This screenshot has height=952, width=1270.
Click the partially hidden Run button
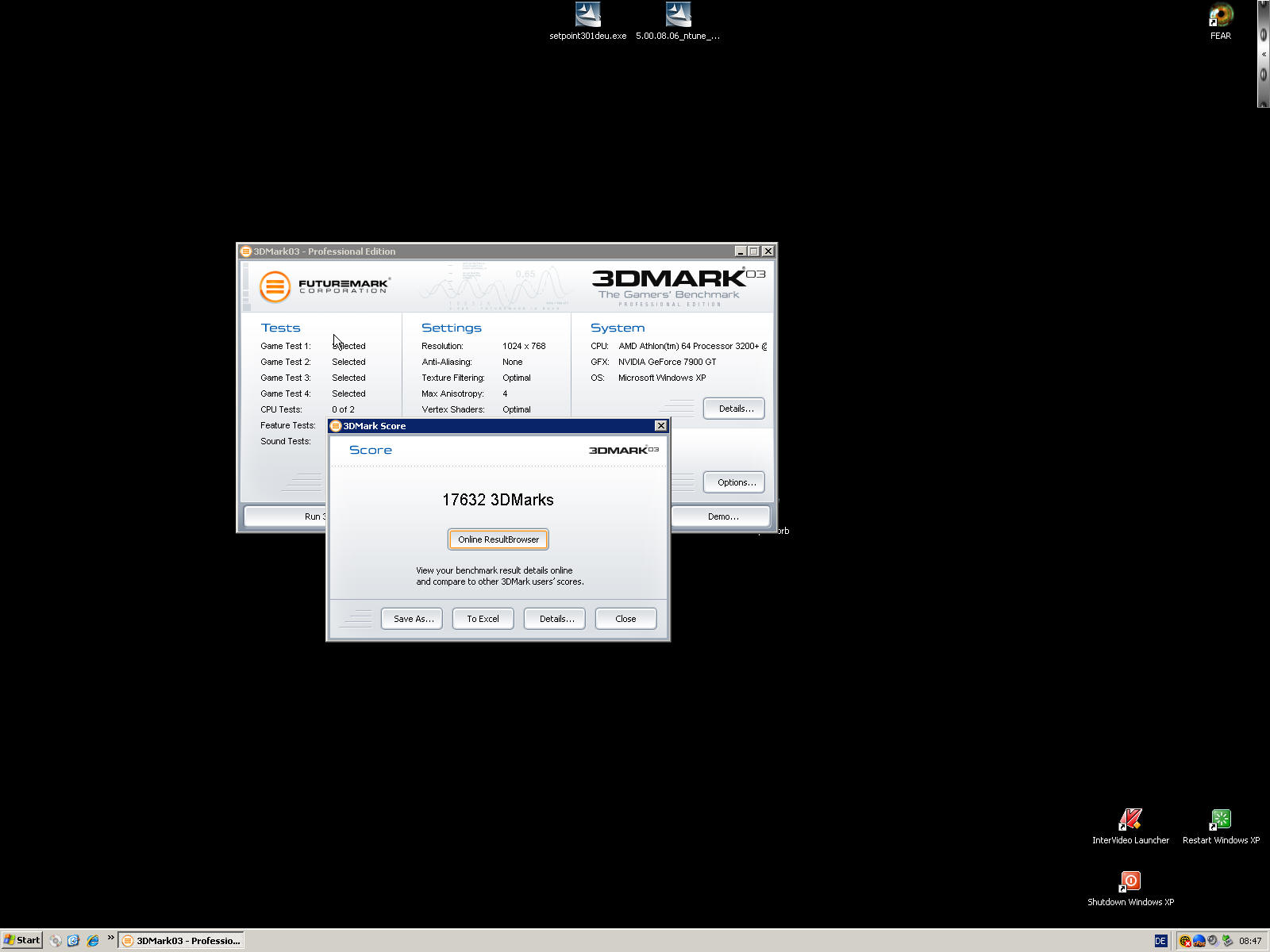286,516
